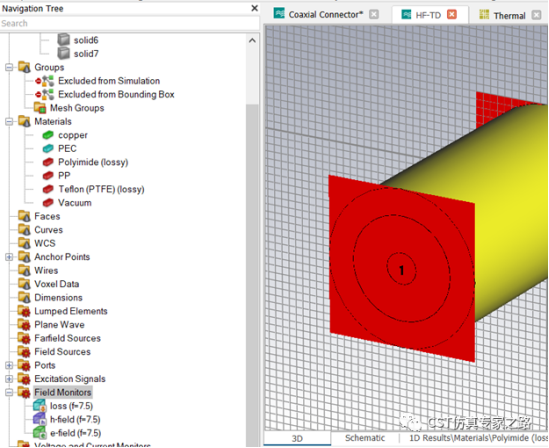549x448 pixels.
Task: Switch to the Thermal tab
Action: 509,15
